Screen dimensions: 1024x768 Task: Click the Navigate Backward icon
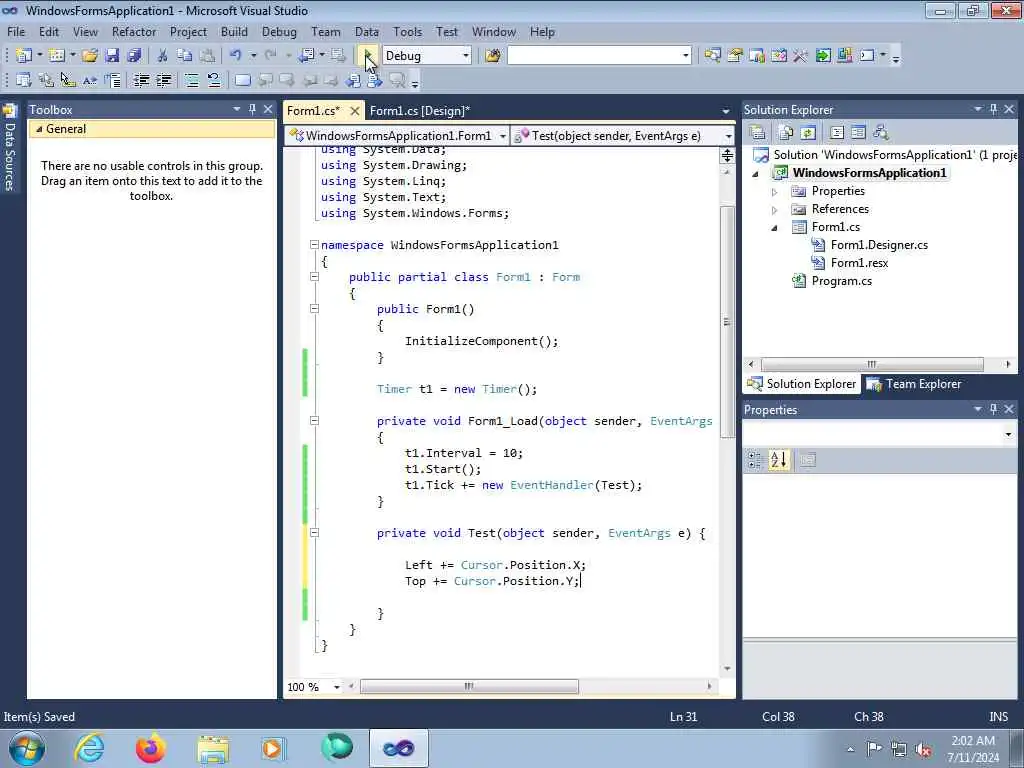click(306, 56)
